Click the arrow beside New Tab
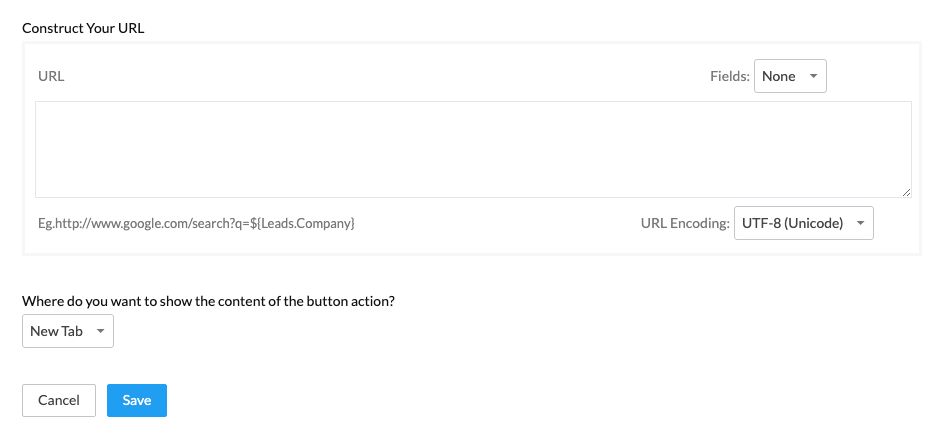The image size is (949, 437). click(100, 331)
